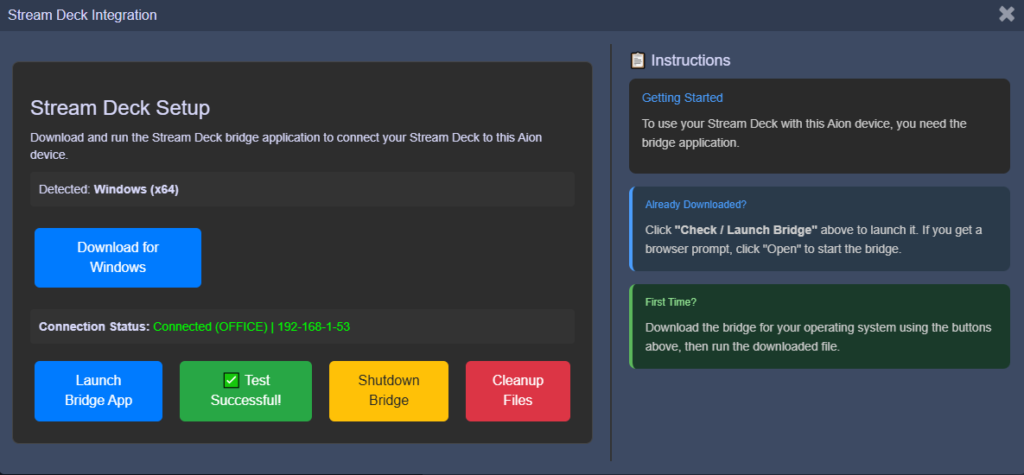The height and width of the screenshot is (475, 1024).
Task: Select the Detected: Windows (x64) row
Action: click(302, 189)
